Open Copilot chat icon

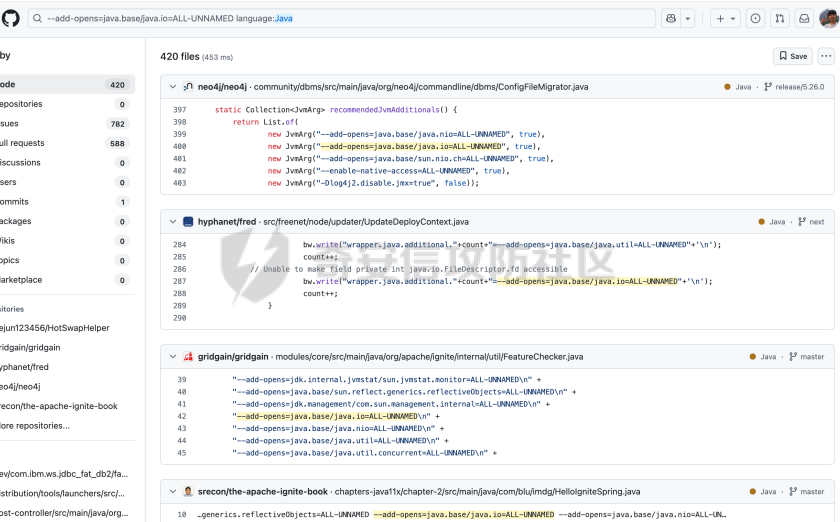pyautogui.click(x=671, y=19)
